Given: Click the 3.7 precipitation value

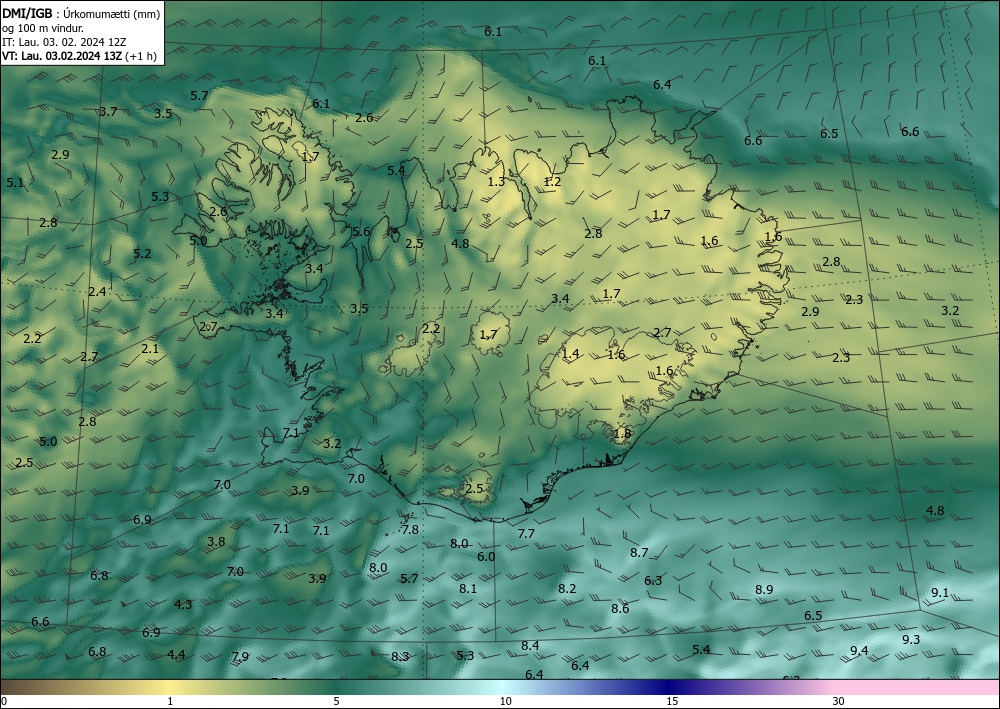Looking at the screenshot, I should tap(108, 112).
